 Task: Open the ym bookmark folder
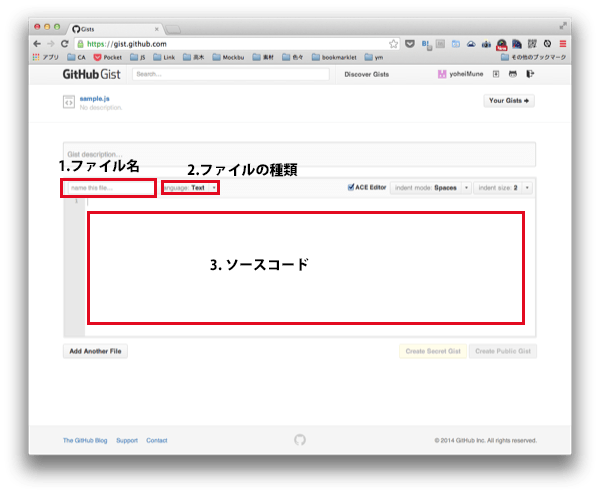(374, 57)
